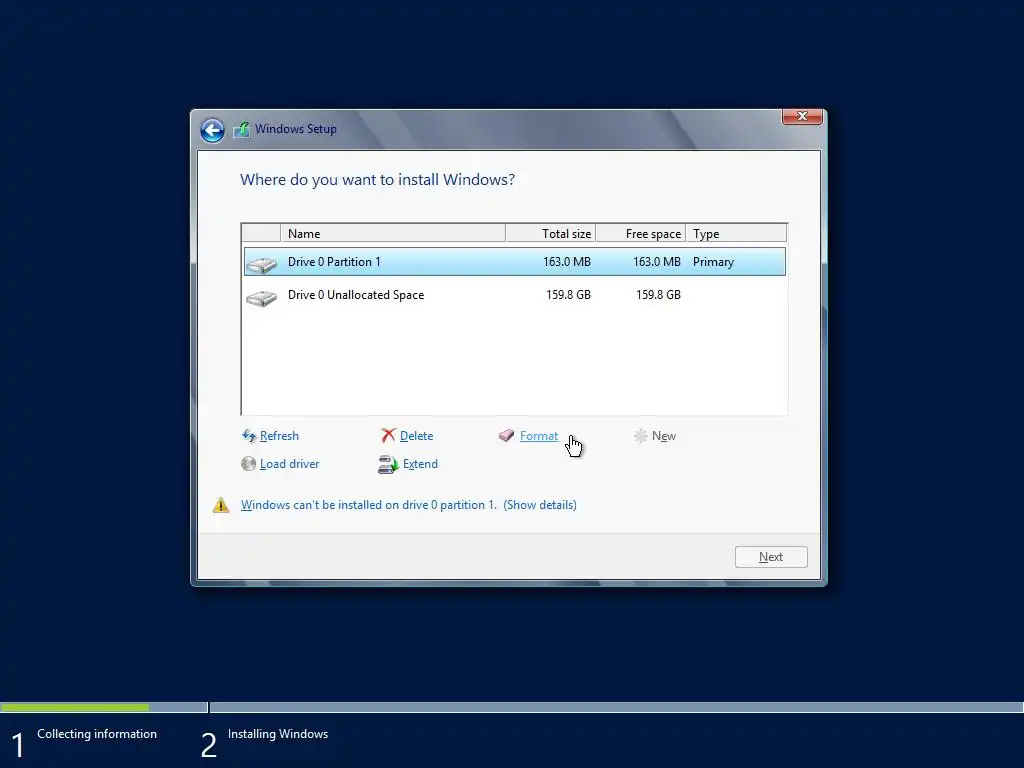Click the Drive 0 Partition 1 disk icon
Screen dimensions: 1024x768
pyautogui.click(x=262, y=264)
